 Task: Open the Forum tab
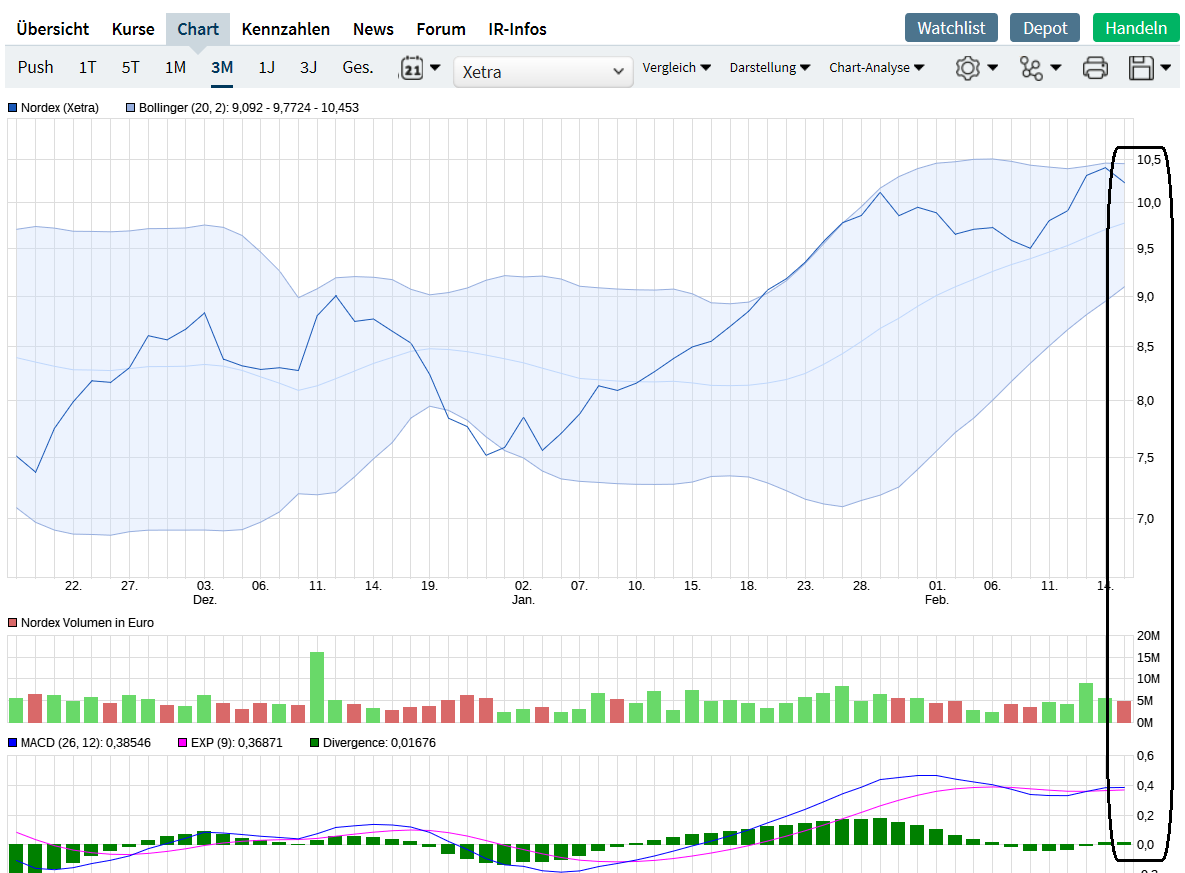click(441, 29)
